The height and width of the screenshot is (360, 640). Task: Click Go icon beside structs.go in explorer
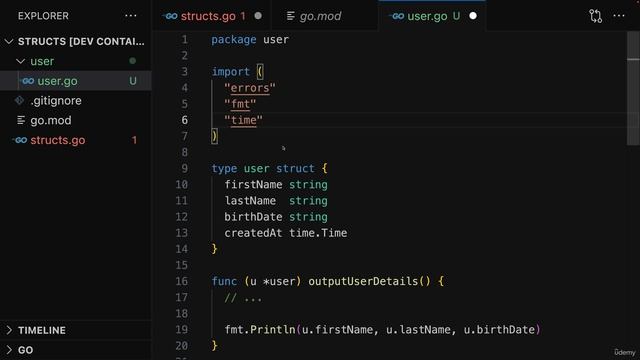[20, 140]
